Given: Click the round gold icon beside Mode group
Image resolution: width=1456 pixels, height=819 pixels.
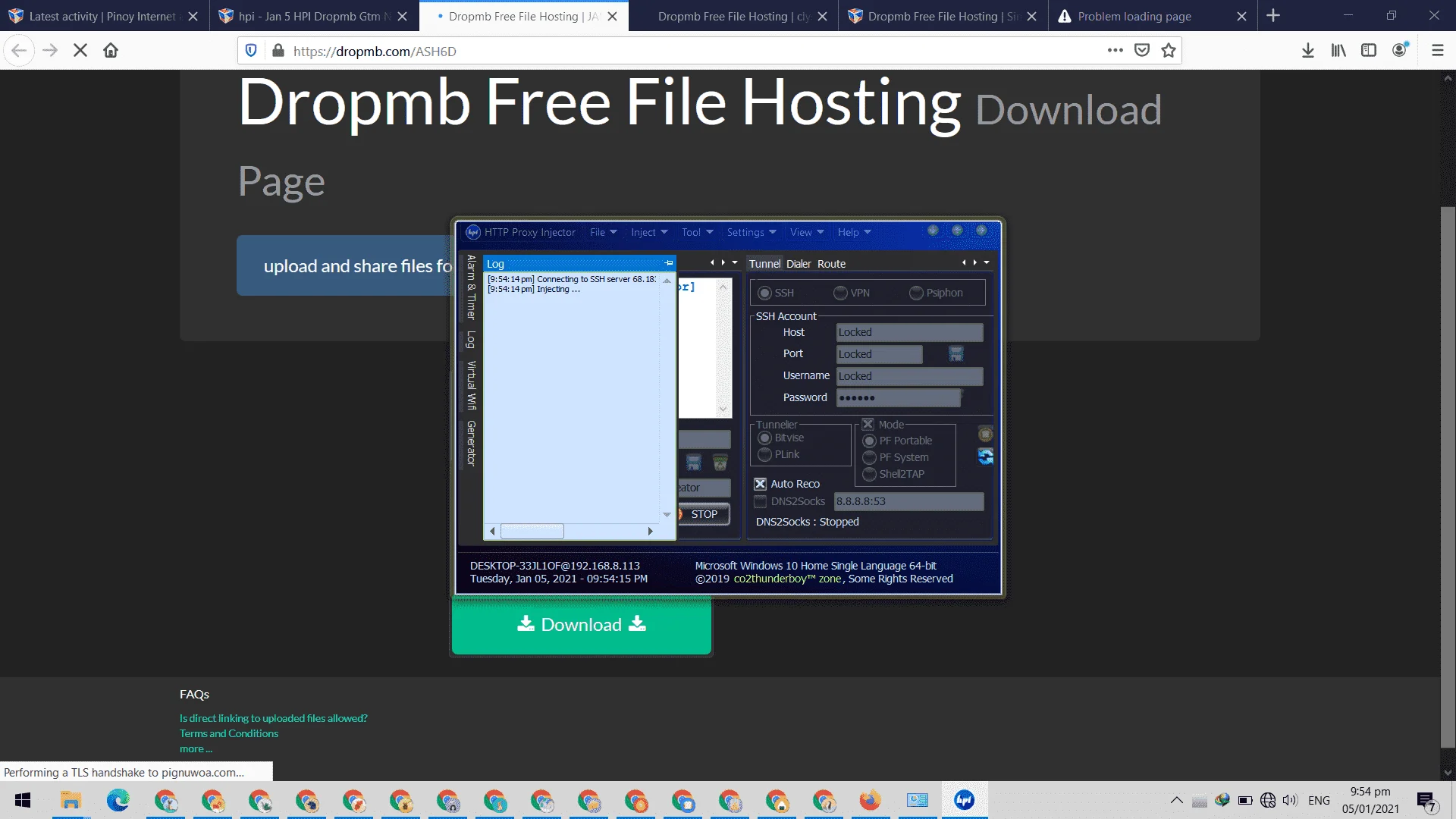Looking at the screenshot, I should pyautogui.click(x=985, y=434).
